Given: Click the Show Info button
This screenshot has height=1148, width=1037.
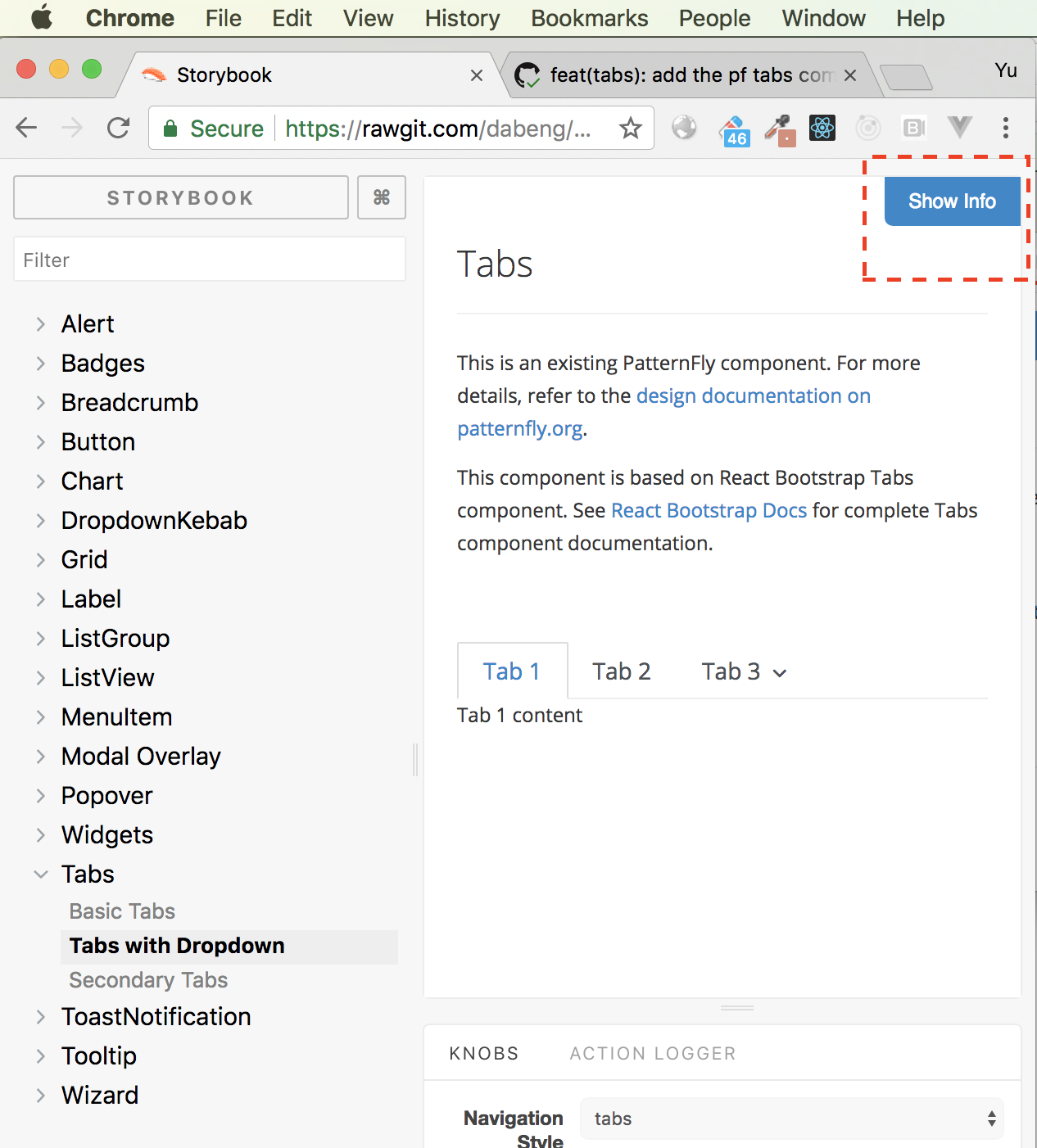Looking at the screenshot, I should pos(952,201).
